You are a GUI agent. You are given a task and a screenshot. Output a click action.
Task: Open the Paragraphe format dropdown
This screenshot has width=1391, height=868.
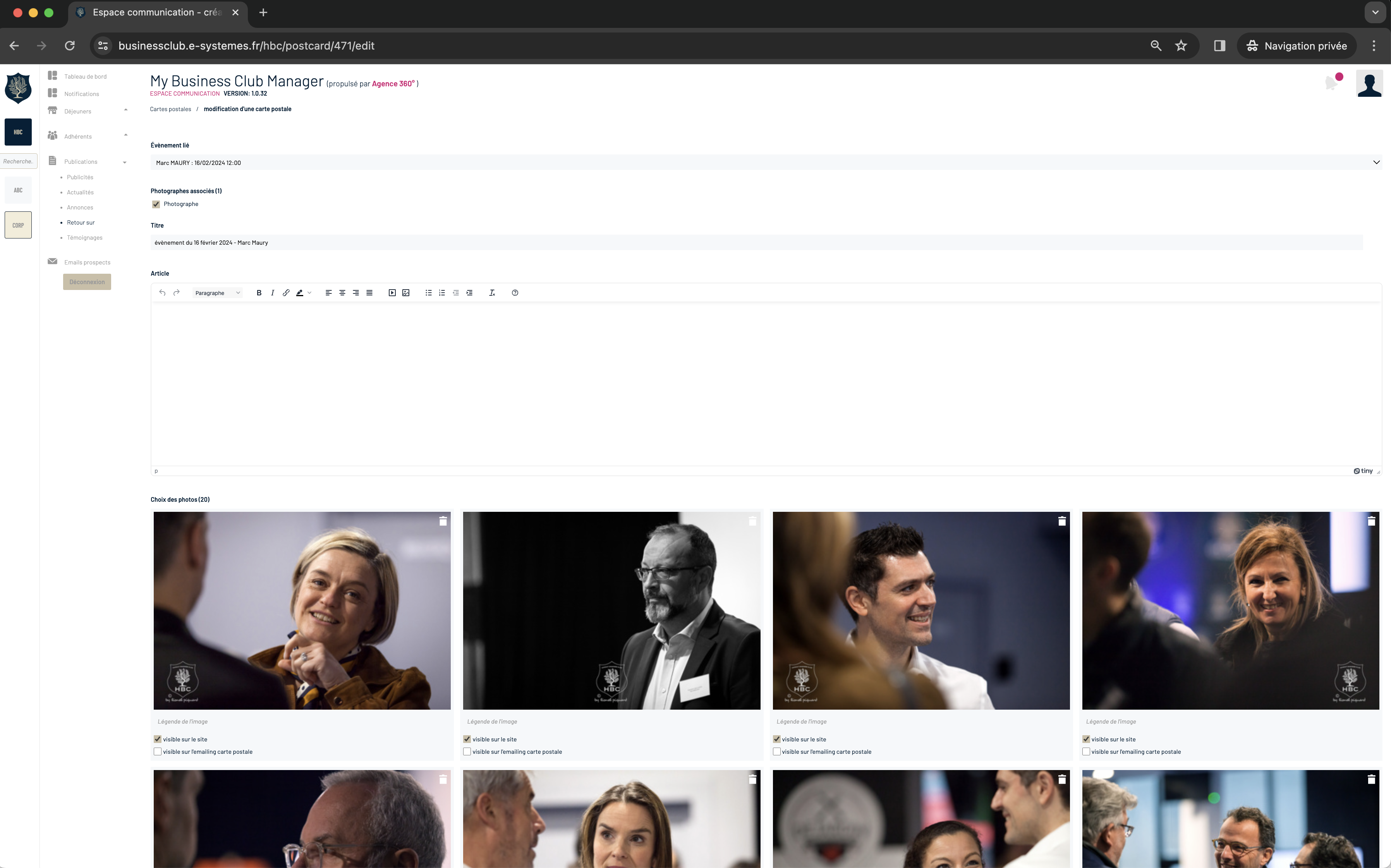tap(217, 293)
